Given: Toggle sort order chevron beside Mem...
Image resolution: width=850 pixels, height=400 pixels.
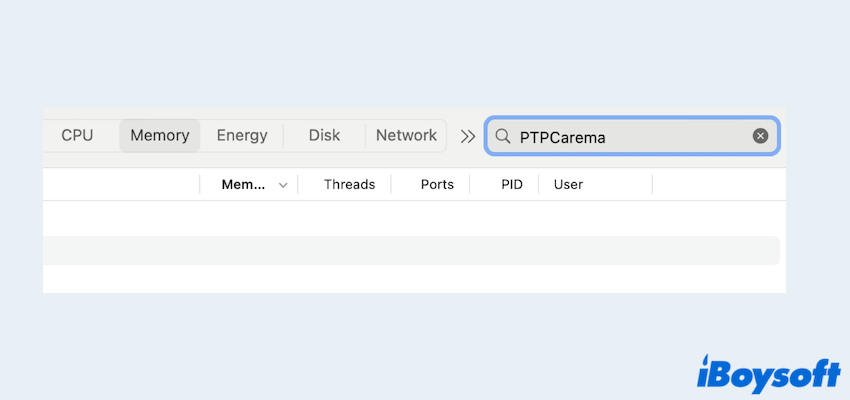Looking at the screenshot, I should [283, 185].
